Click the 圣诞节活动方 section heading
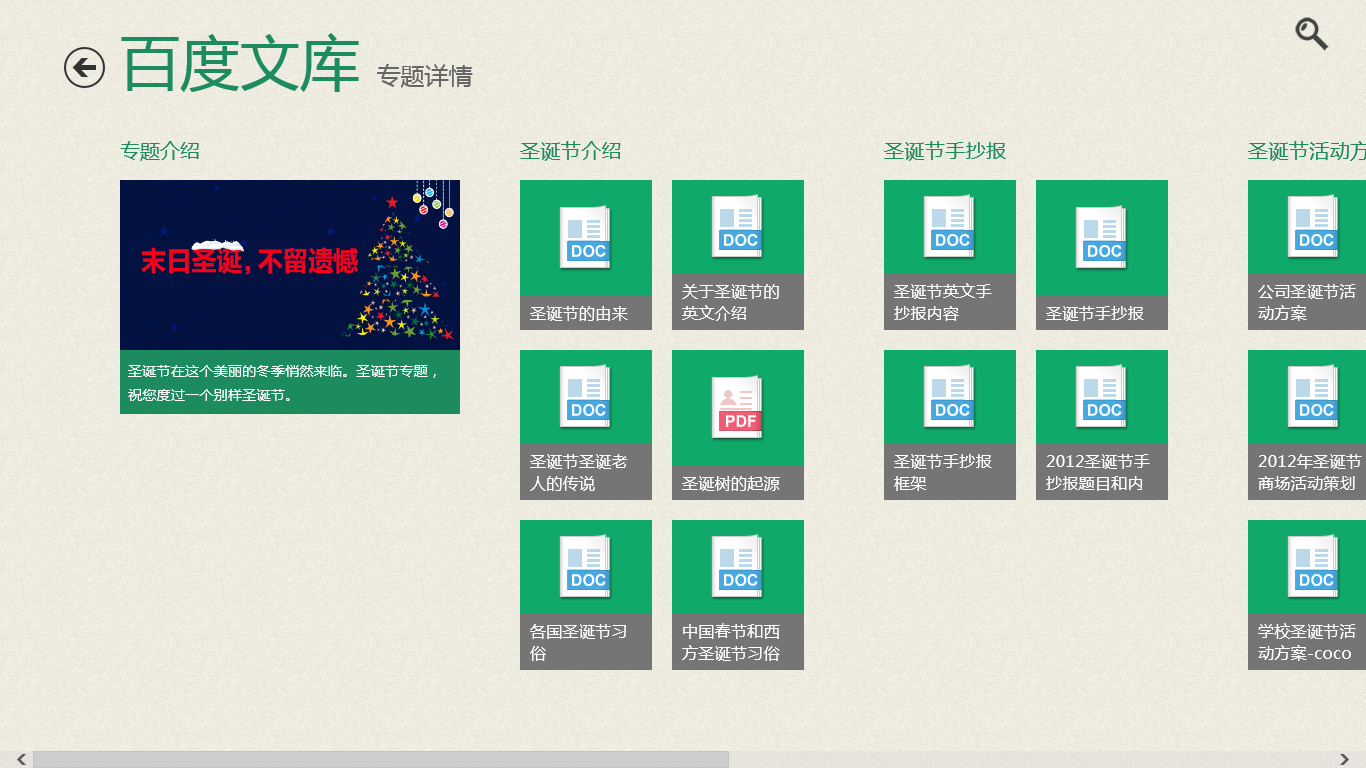The image size is (1366, 768). tap(1307, 151)
